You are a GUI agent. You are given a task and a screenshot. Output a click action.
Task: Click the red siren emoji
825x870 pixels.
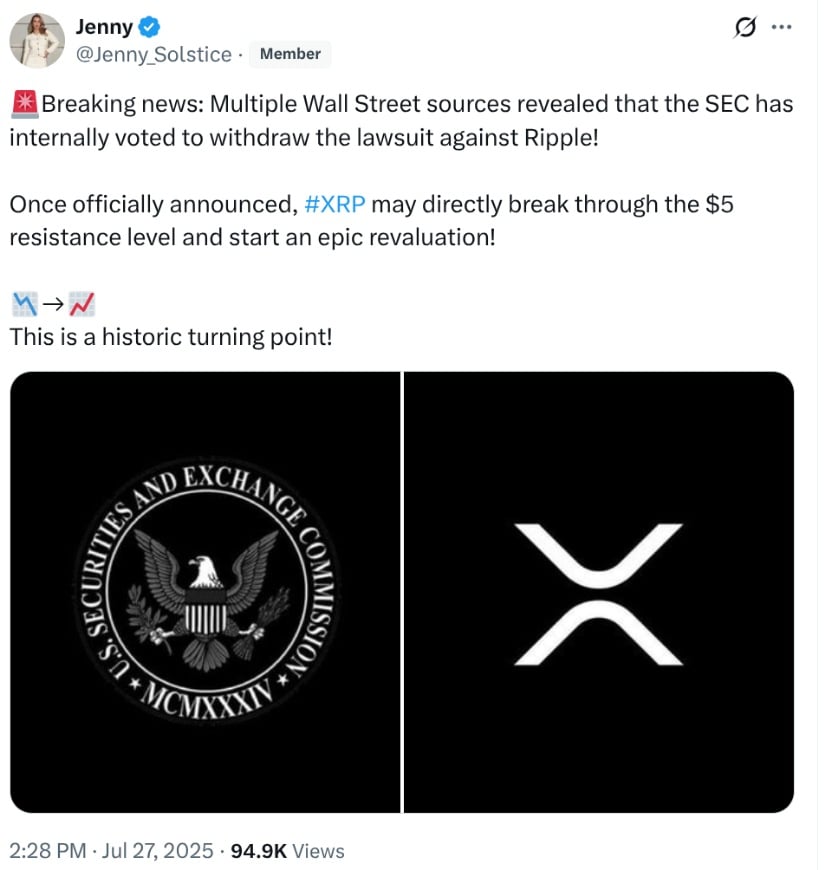[x=25, y=104]
